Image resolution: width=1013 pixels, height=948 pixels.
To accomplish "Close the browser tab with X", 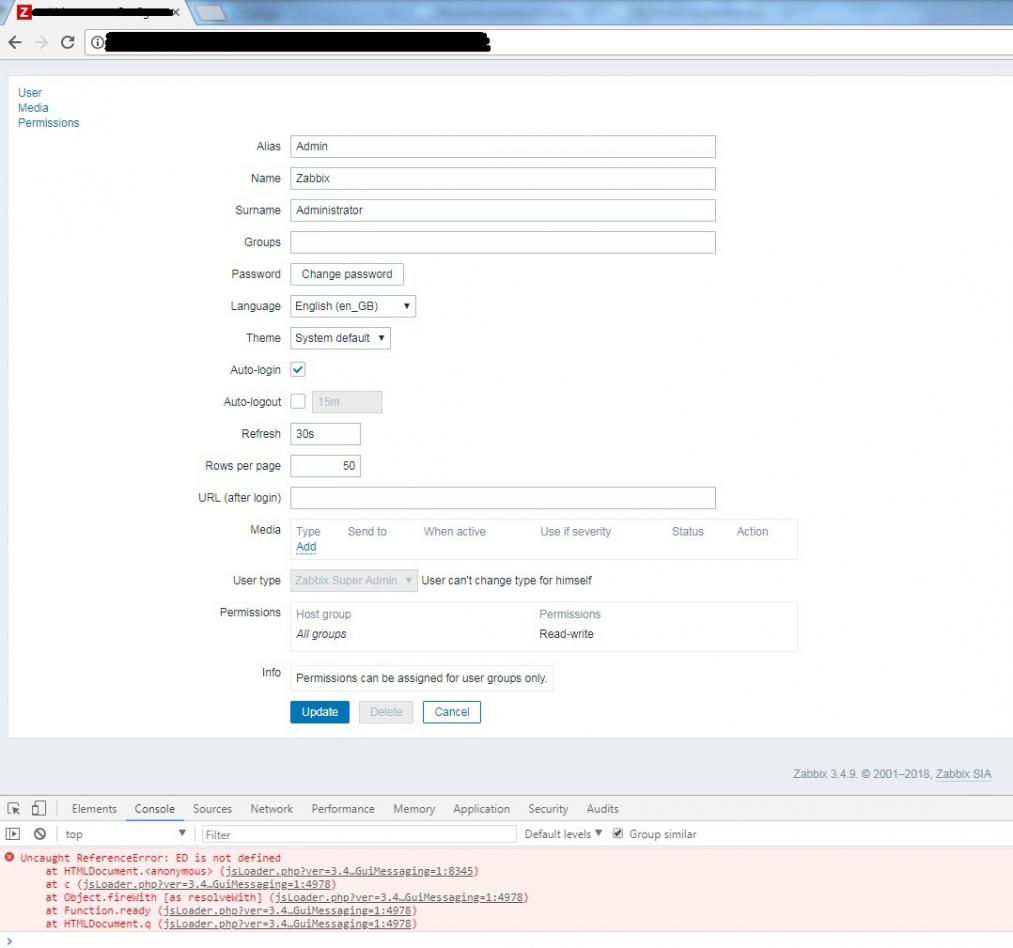I will point(175,12).
